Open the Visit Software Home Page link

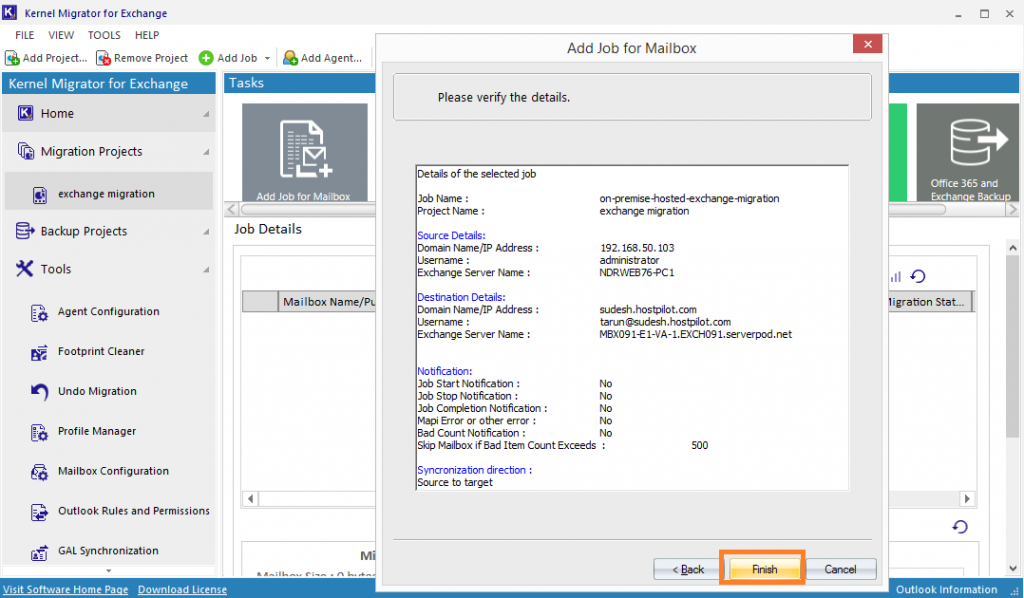(x=65, y=589)
